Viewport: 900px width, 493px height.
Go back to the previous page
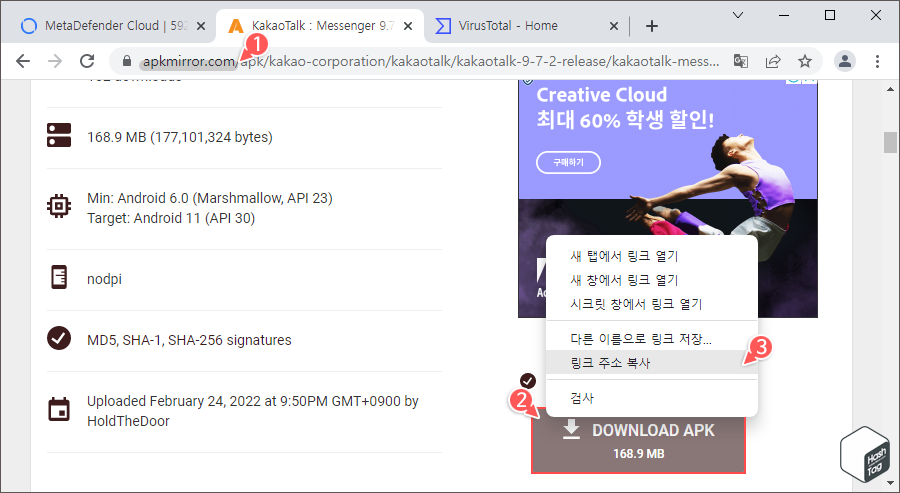[x=23, y=61]
